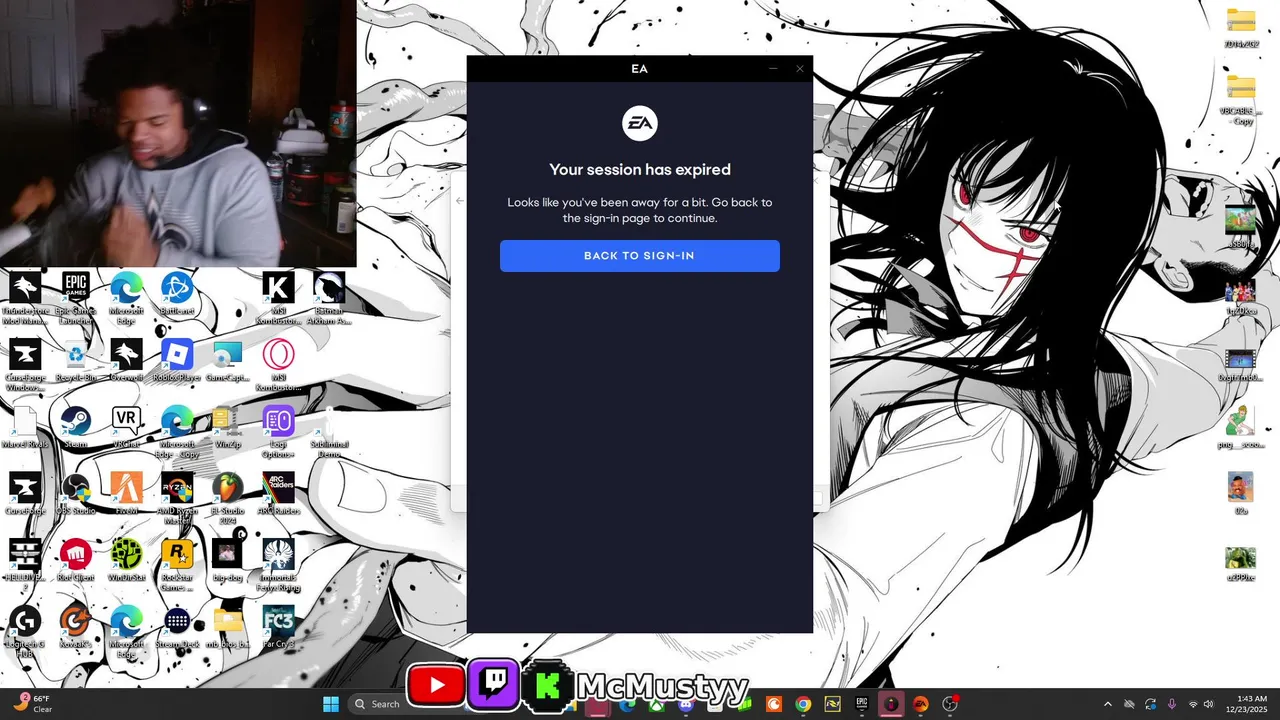Launch Steam desktop shortcut

coord(76,428)
